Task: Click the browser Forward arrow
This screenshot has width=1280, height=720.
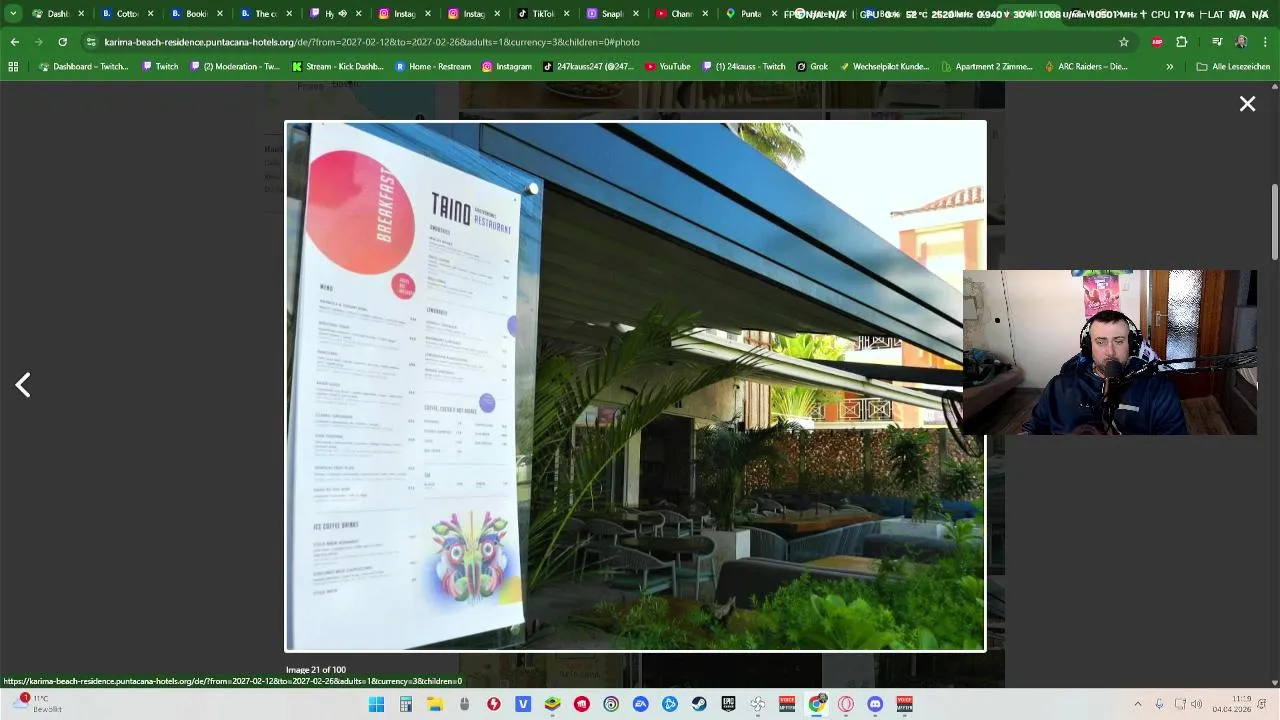Action: (38, 42)
